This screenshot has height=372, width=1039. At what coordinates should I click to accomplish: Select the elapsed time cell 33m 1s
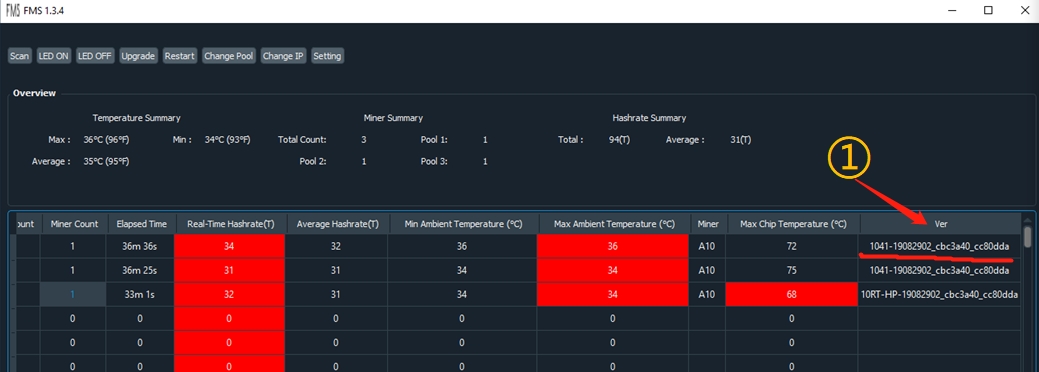coord(141,294)
